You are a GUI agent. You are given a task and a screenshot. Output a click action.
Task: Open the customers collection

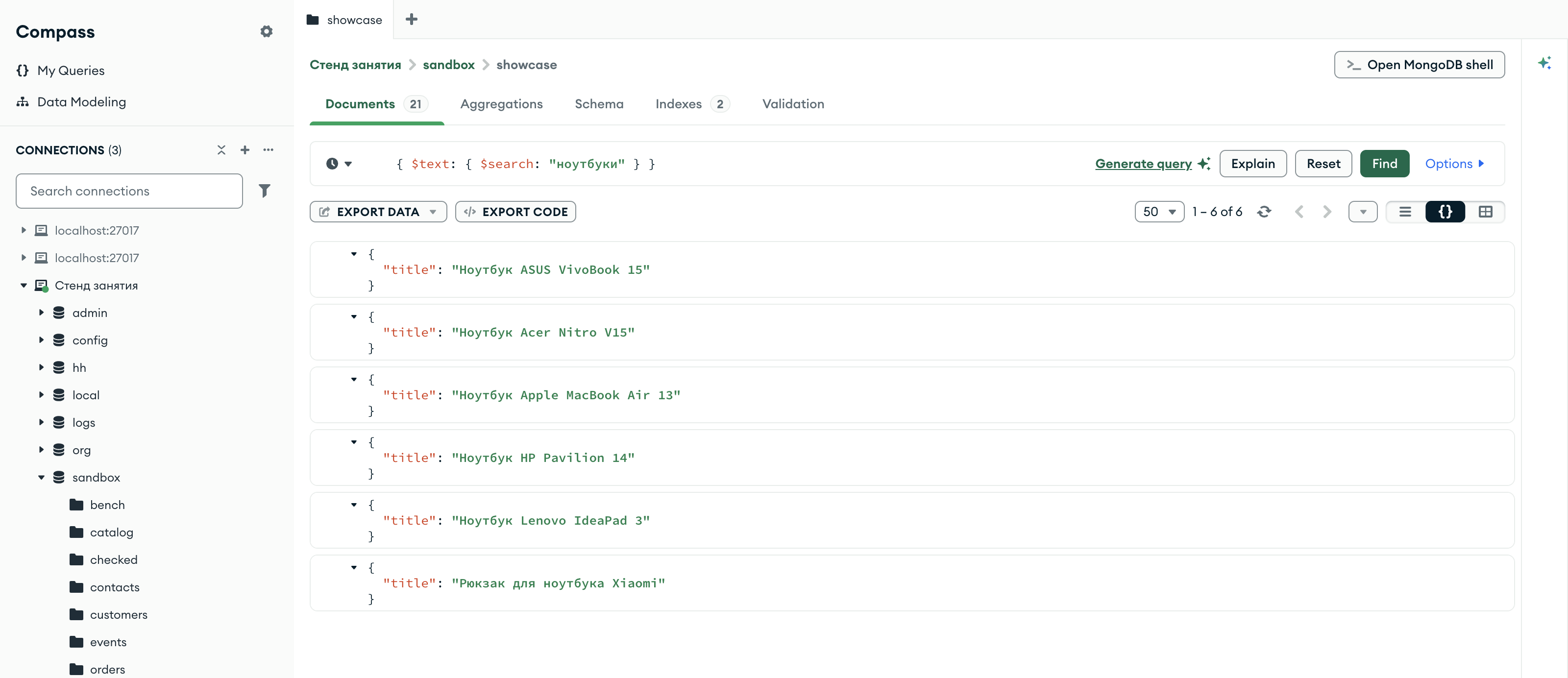[x=118, y=615]
